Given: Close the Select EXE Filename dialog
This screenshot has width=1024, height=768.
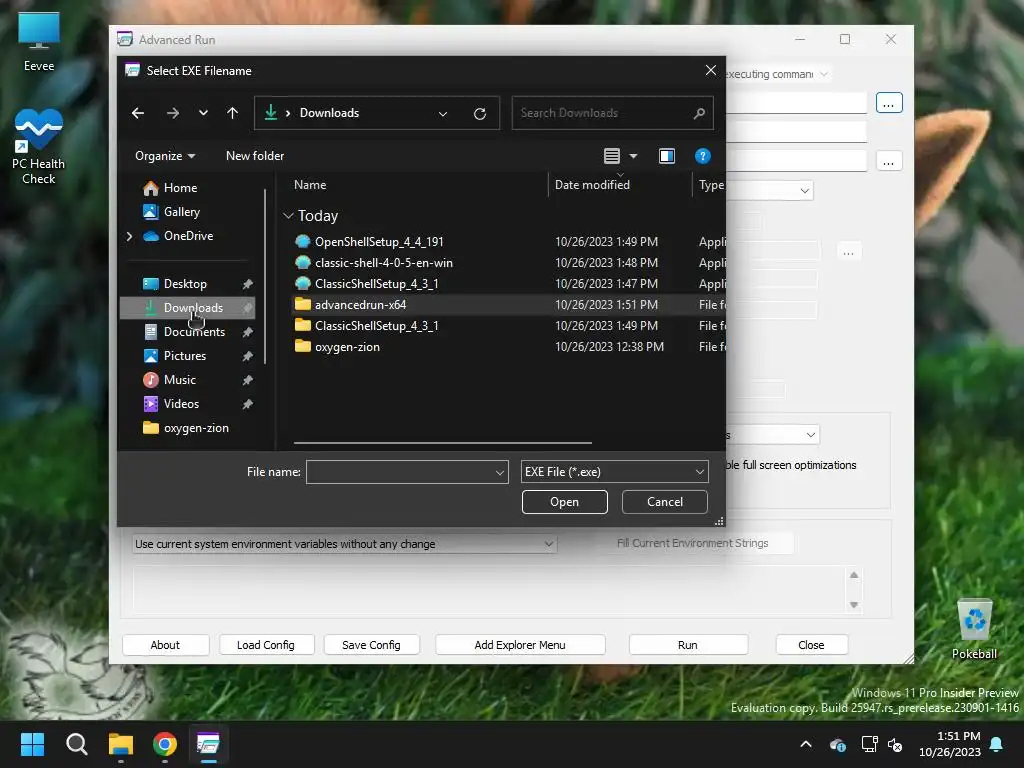Looking at the screenshot, I should coord(711,70).
